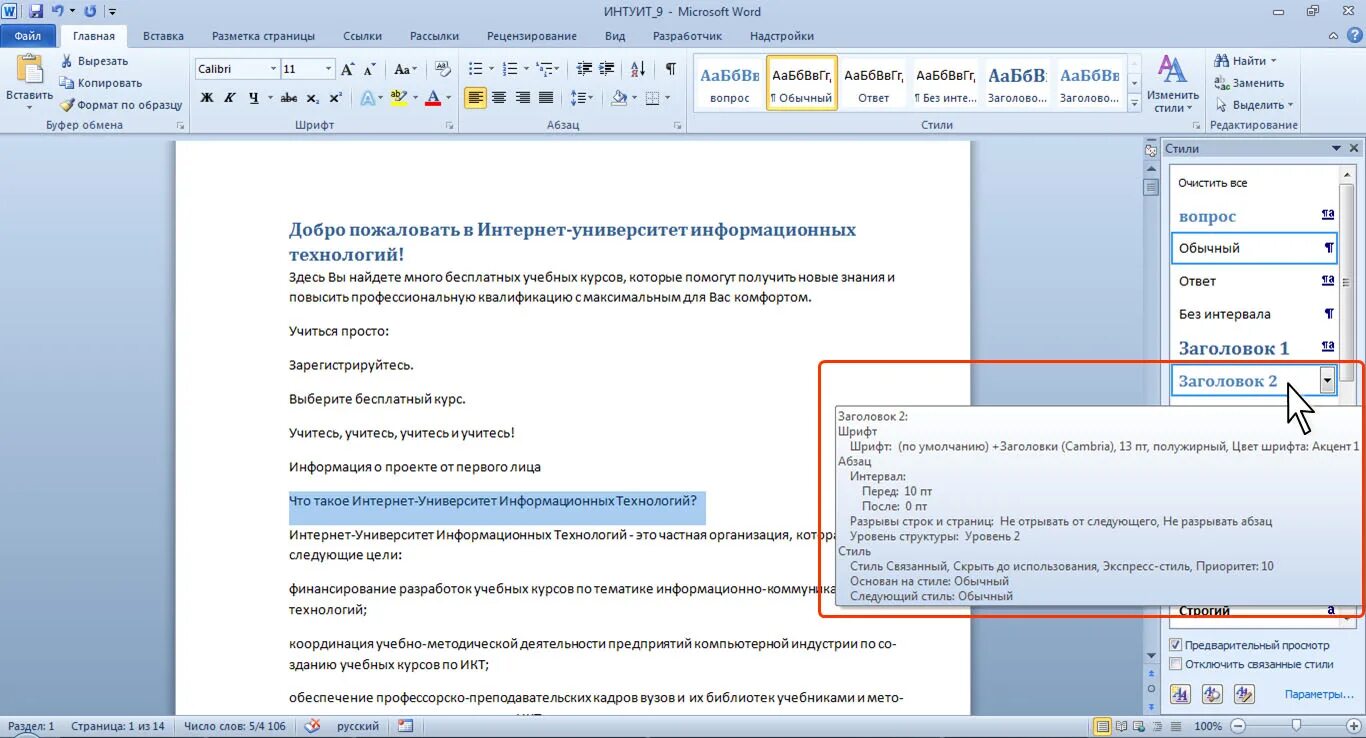
Task: Align text right
Action: 522,98
